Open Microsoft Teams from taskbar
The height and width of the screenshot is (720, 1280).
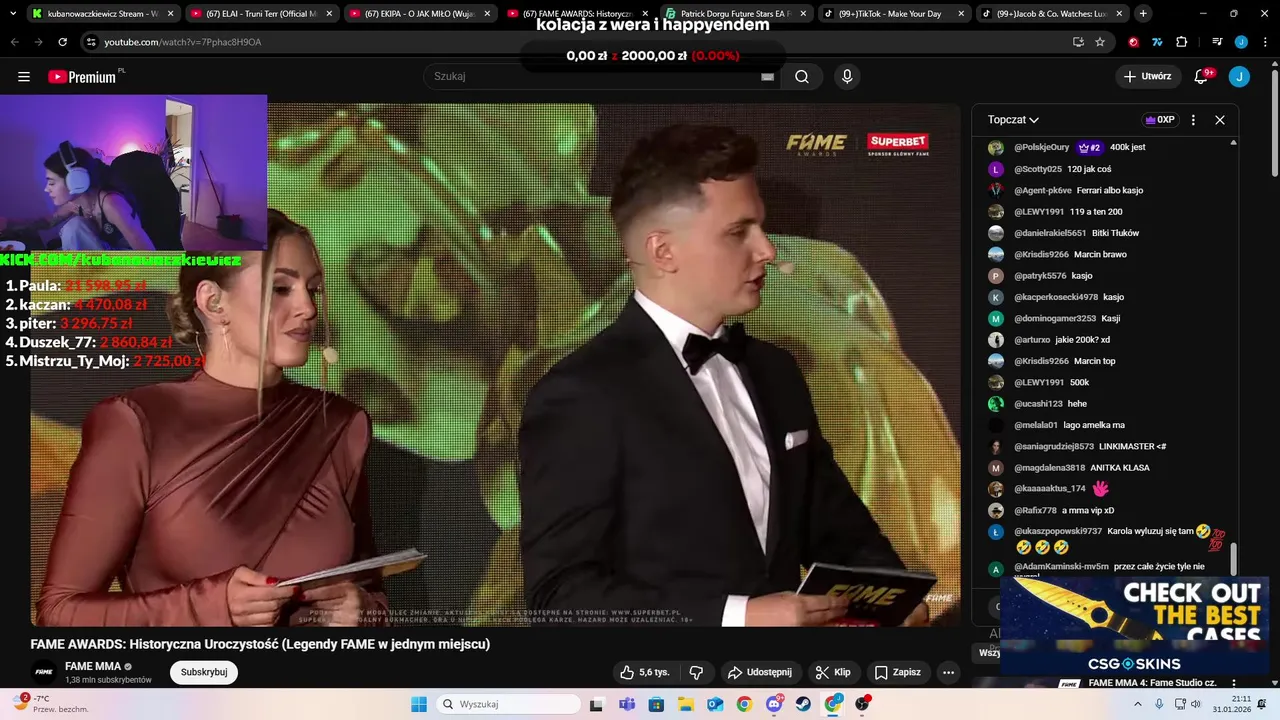[627, 704]
